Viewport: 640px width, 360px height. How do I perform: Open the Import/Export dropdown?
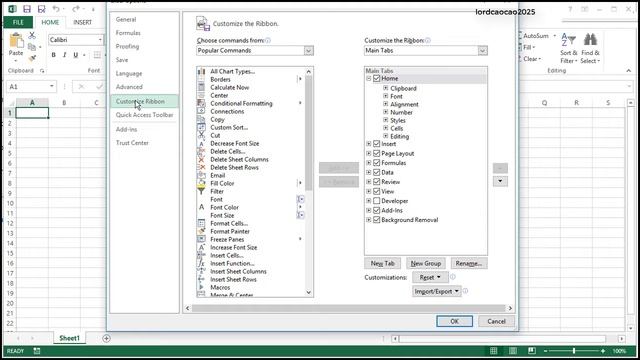pyautogui.click(x=436, y=291)
